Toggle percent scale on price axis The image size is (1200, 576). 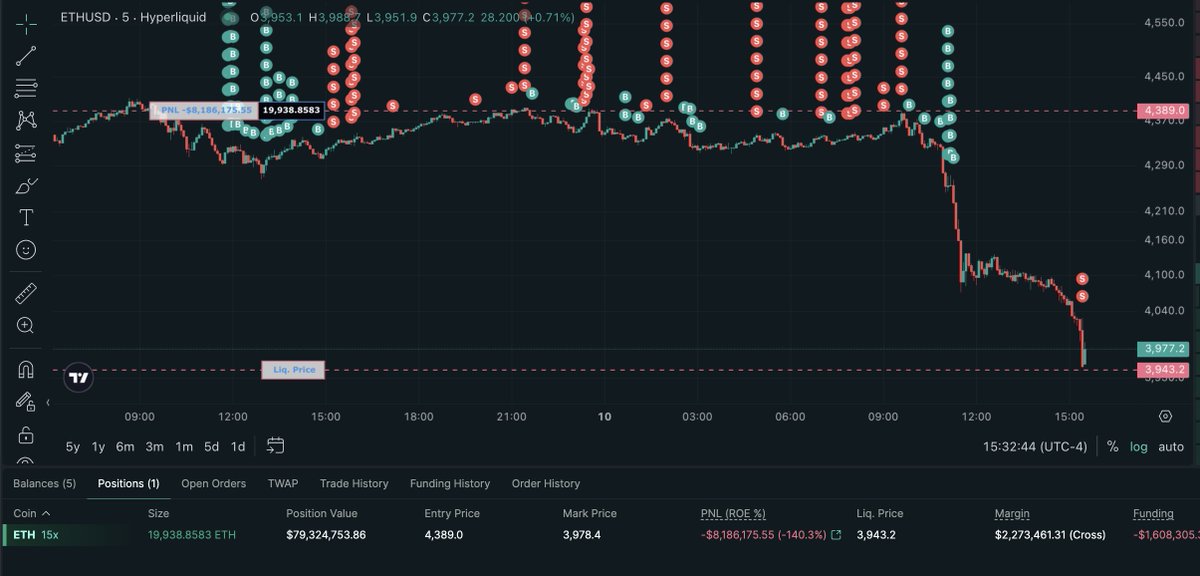tap(1112, 447)
